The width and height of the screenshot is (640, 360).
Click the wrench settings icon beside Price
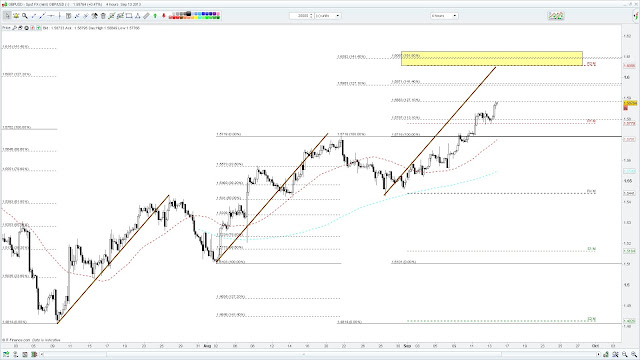point(14,28)
